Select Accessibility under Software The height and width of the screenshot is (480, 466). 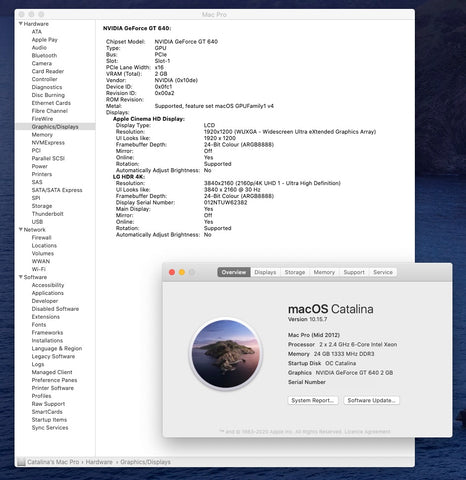(48, 285)
